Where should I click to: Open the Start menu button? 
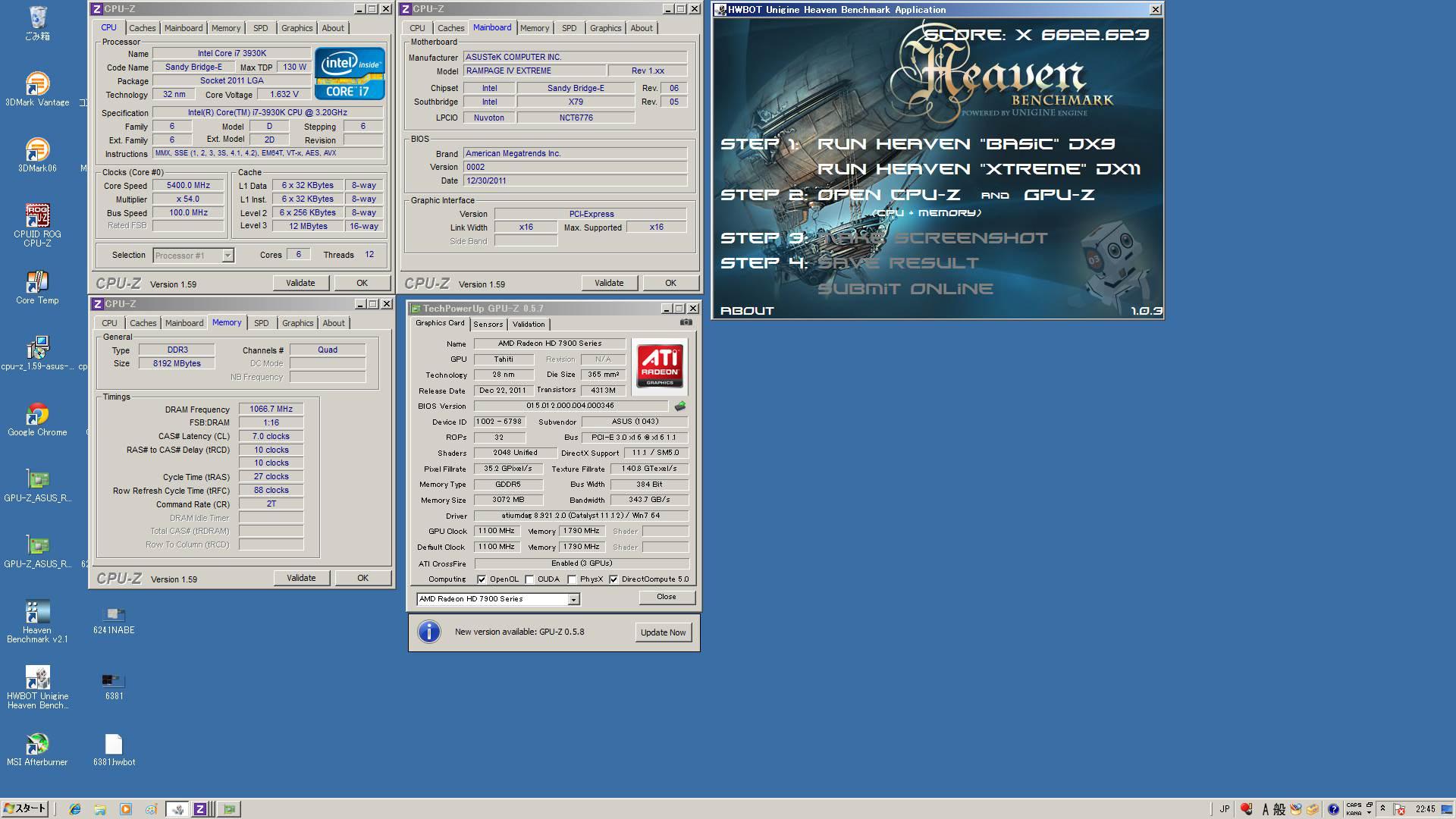[x=24, y=809]
